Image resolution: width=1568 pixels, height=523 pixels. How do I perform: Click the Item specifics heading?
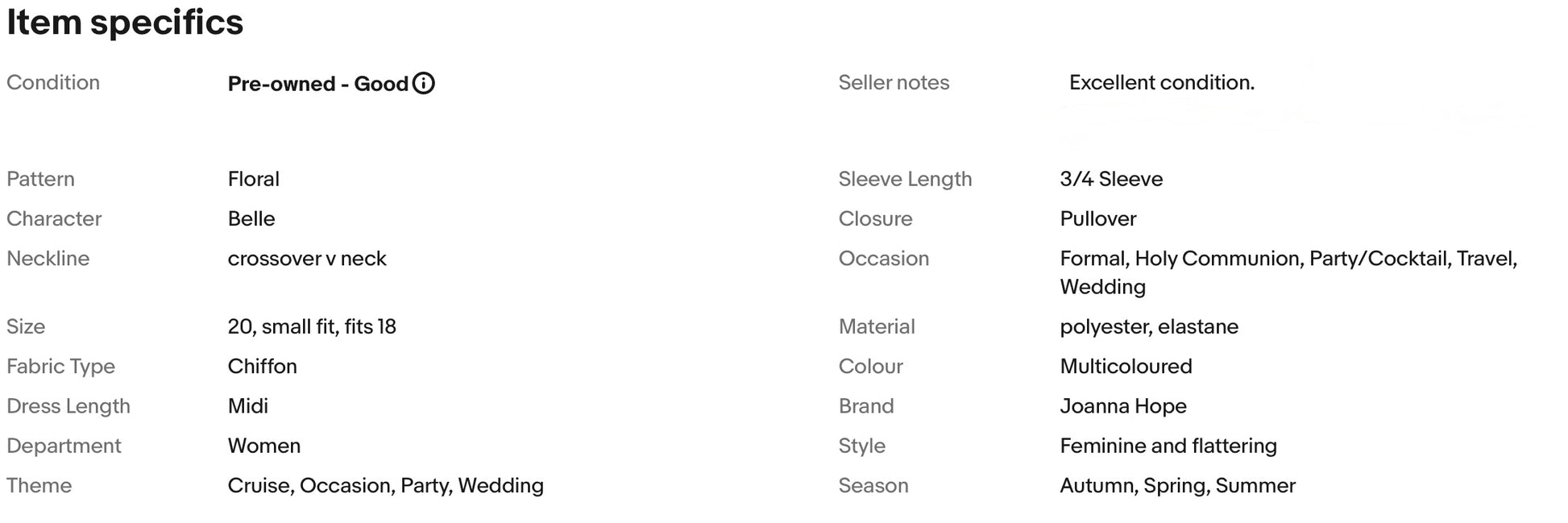pyautogui.click(x=125, y=22)
